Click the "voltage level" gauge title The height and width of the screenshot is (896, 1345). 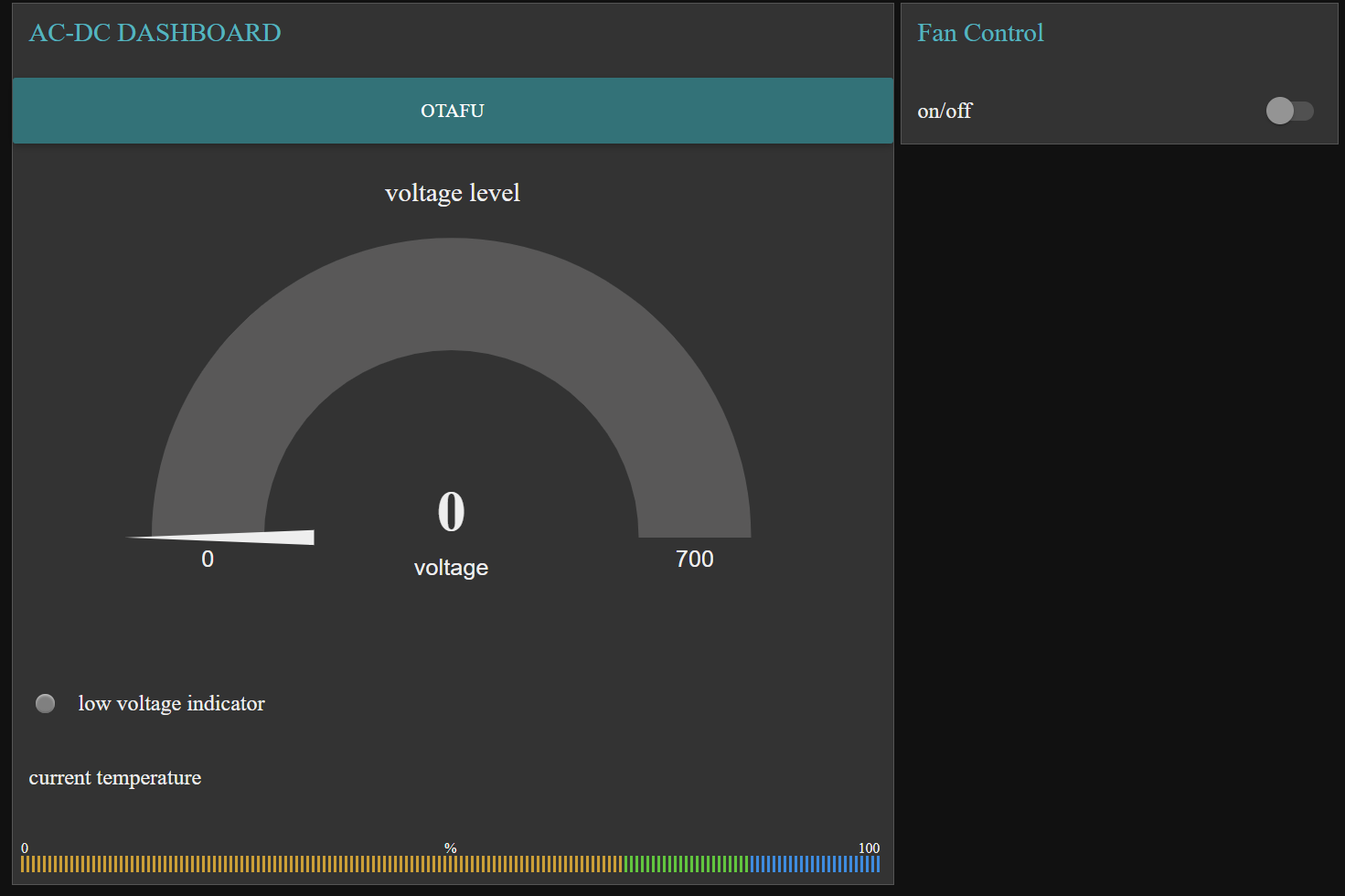coord(452,193)
